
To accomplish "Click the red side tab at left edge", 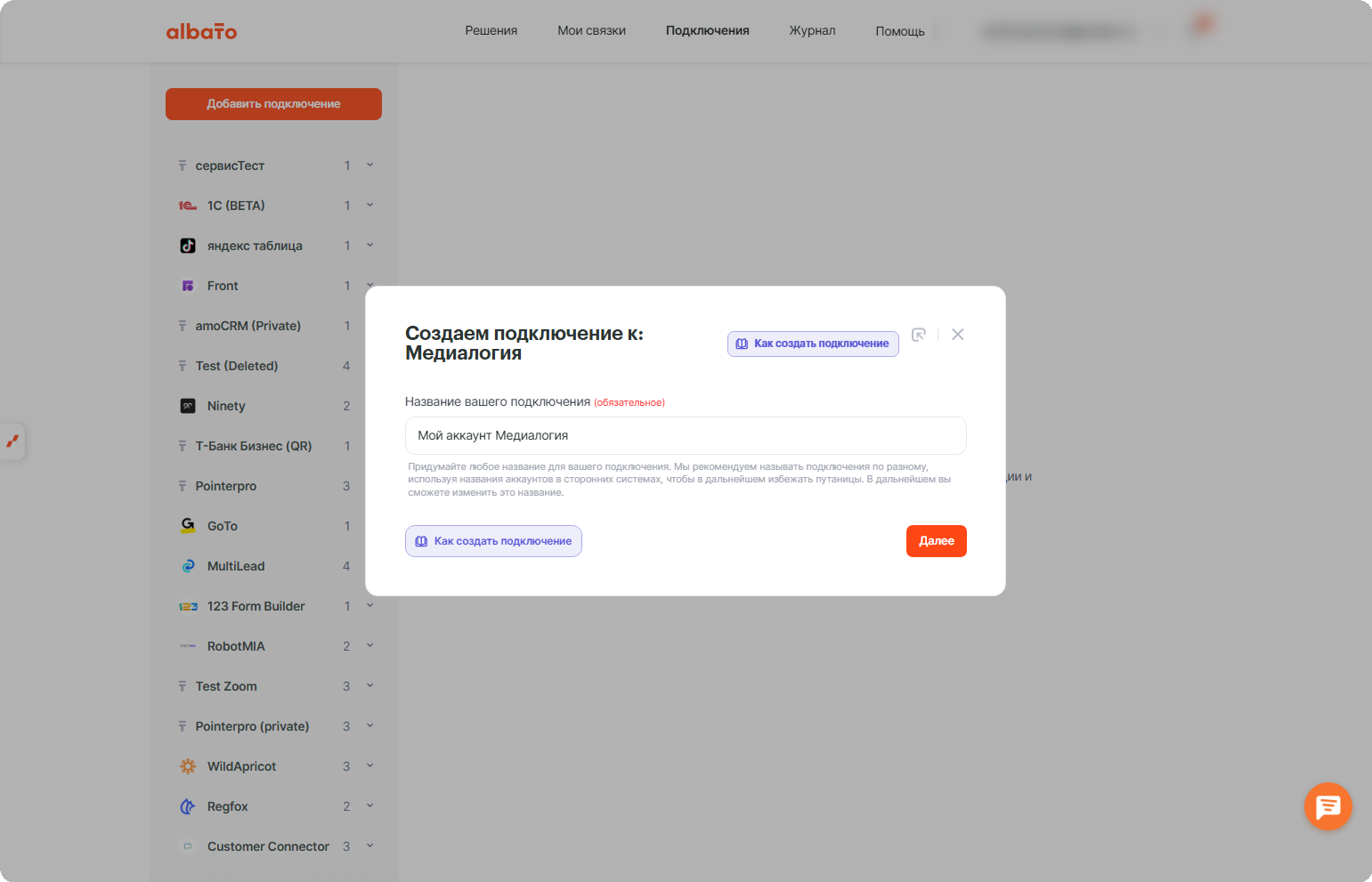I will 12,441.
